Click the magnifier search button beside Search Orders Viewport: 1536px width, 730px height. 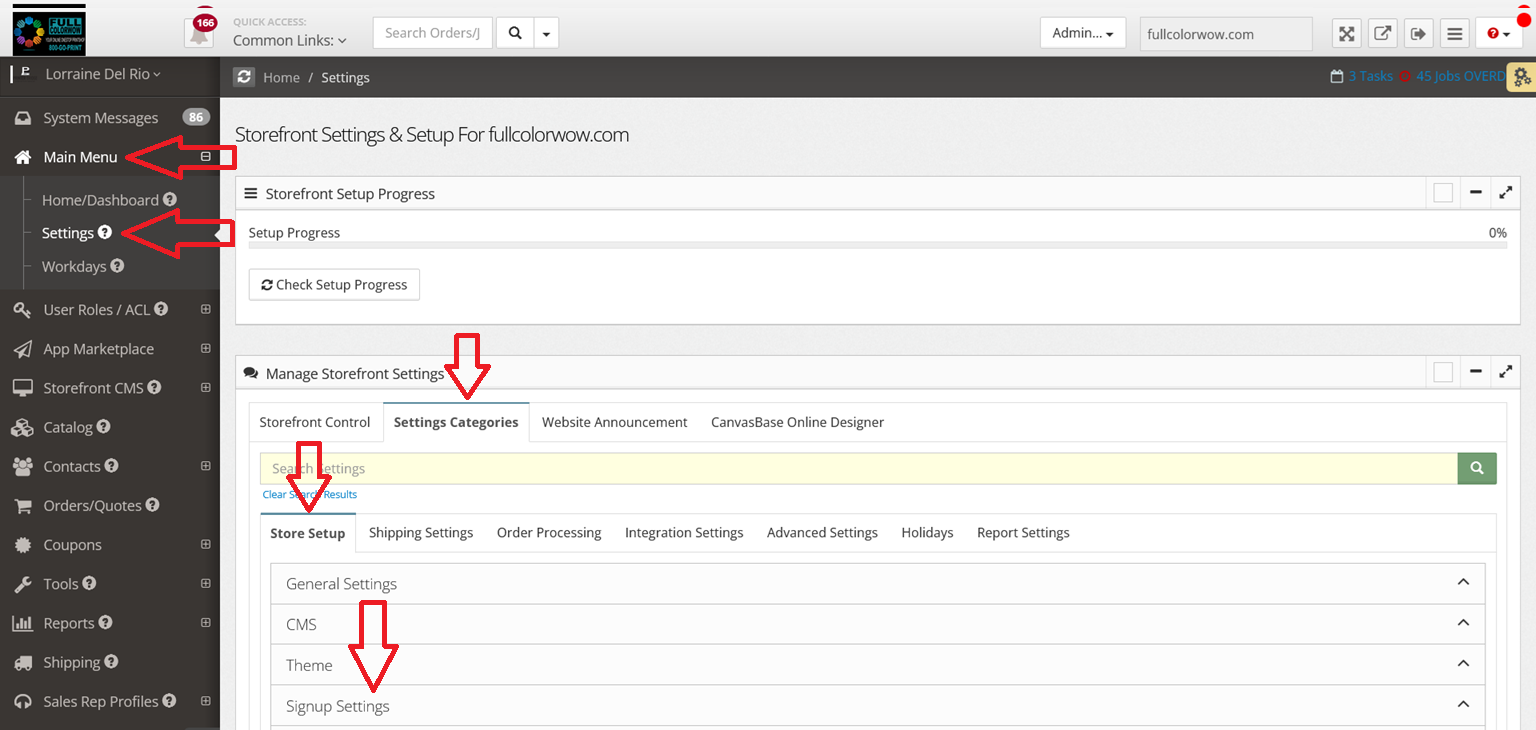point(515,33)
